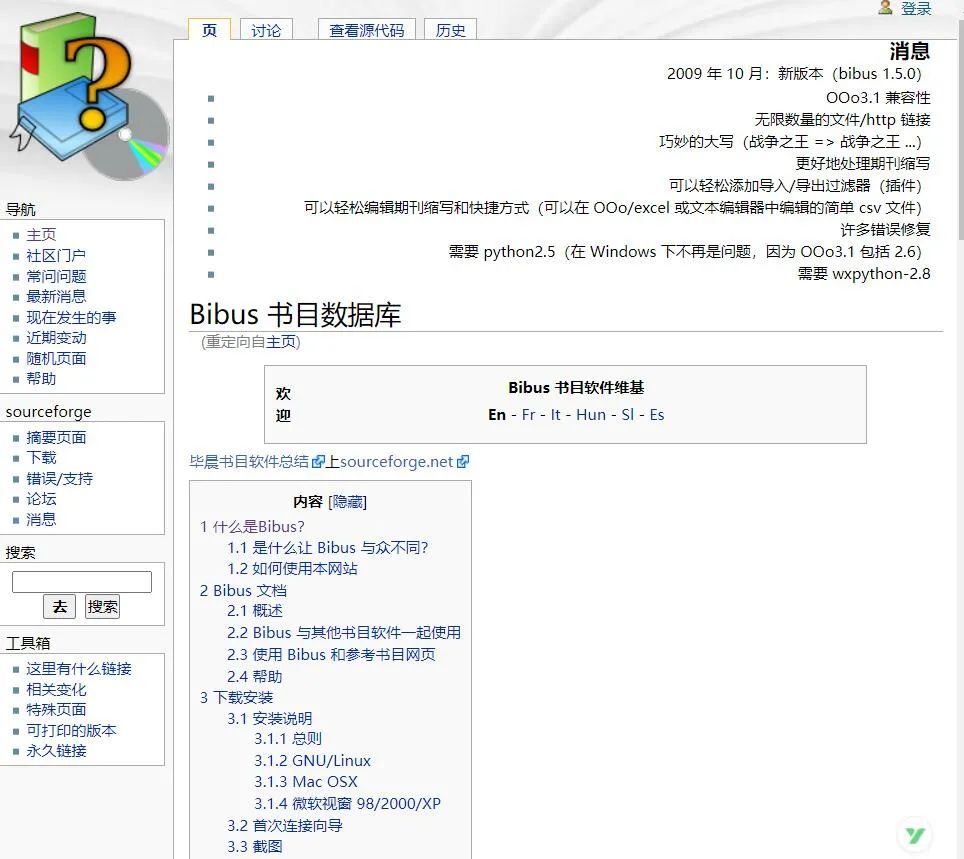Open 相关变化 toolbox link
This screenshot has width=964, height=859.
[x=56, y=689]
